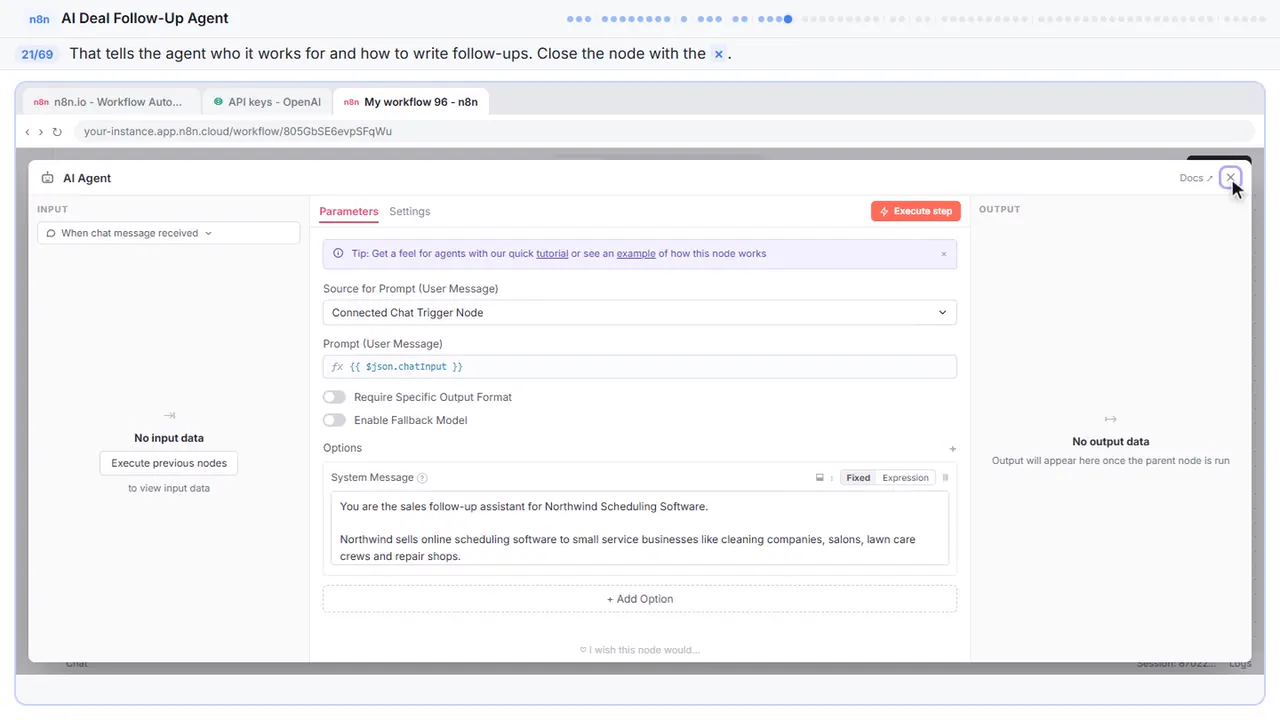Open the Docs link for AI Agent
1280x720 pixels.
click(x=1196, y=178)
